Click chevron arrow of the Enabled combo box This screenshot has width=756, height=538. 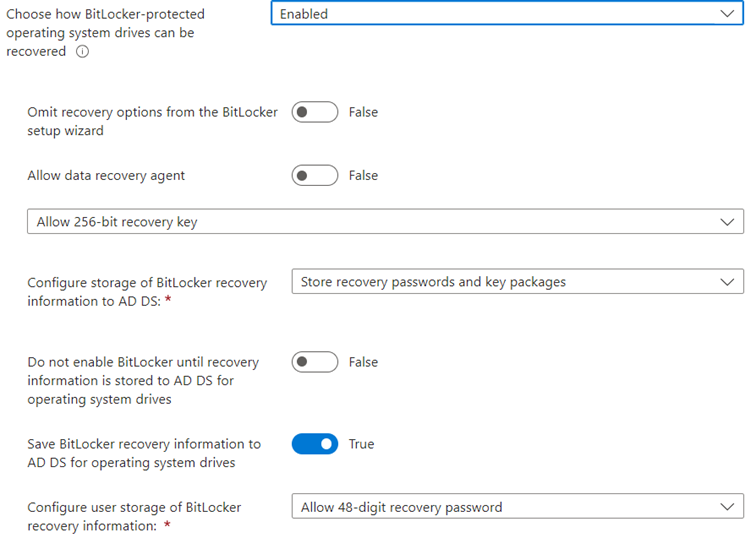click(726, 14)
